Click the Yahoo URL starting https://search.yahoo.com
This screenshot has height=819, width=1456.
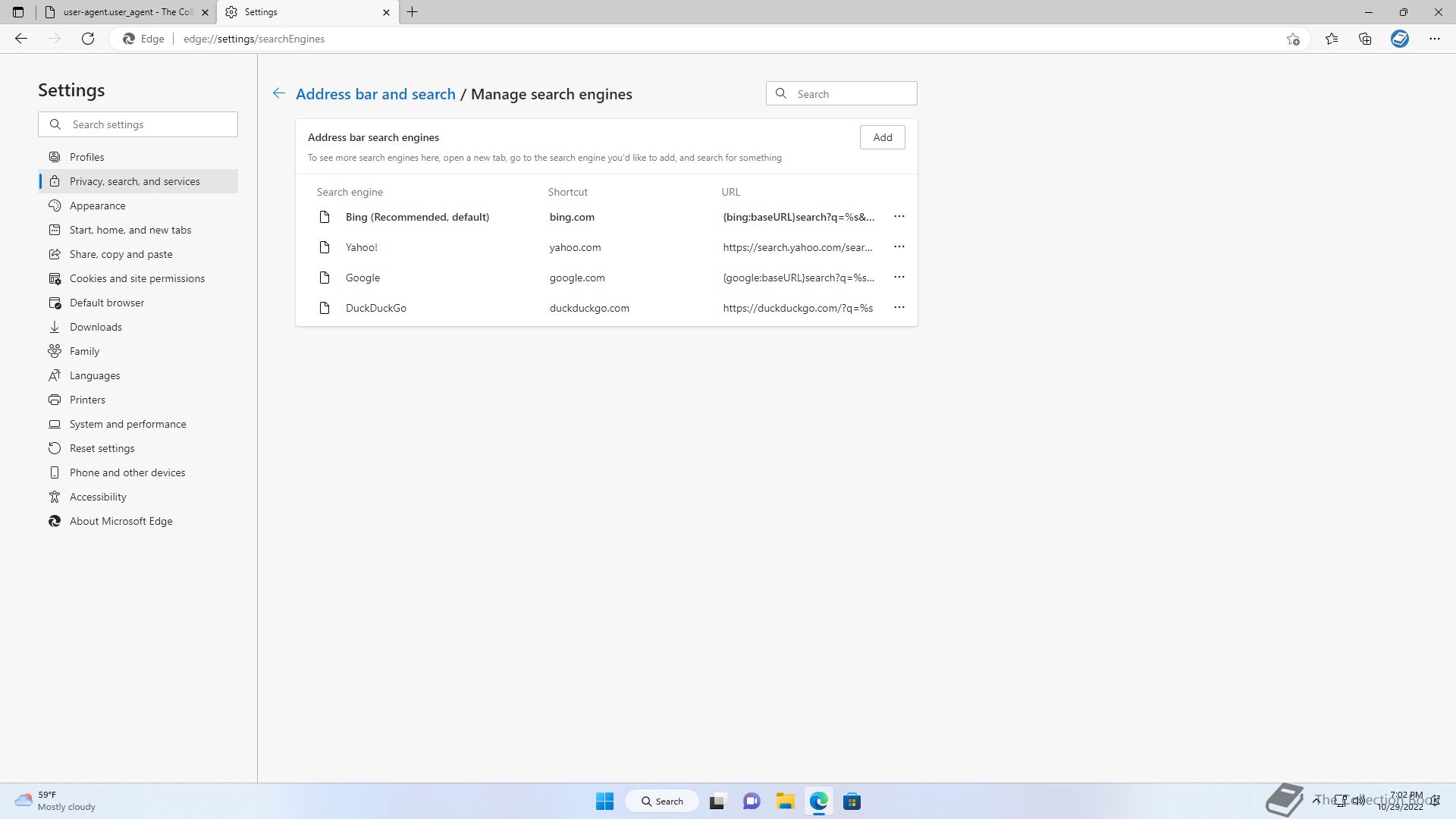[x=798, y=247]
